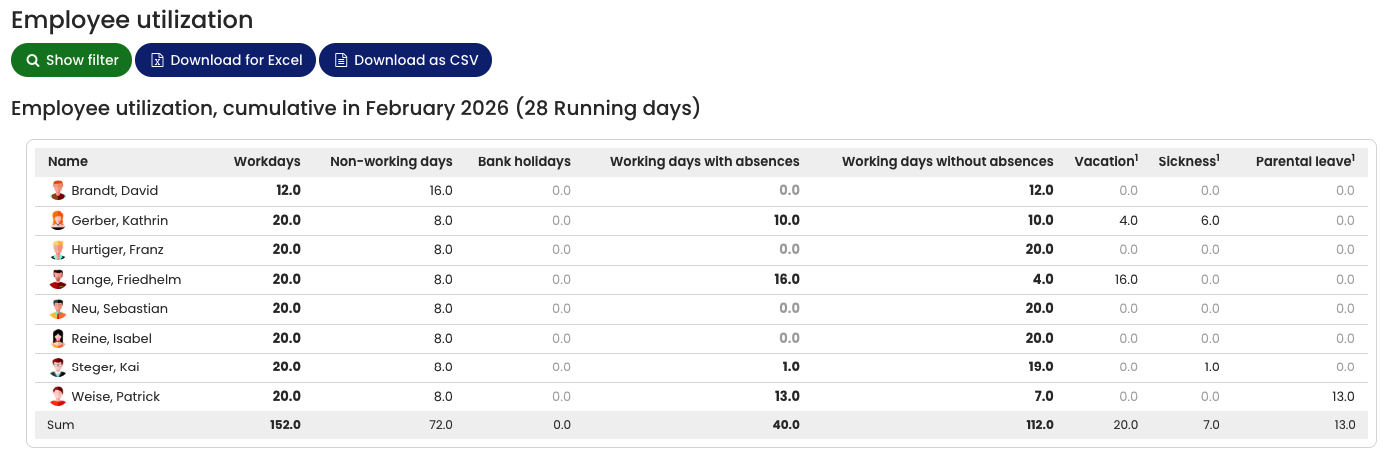This screenshot has height=460, width=1385.
Task: Click Friedhelm Lange's avatar icon
Action: pyautogui.click(x=58, y=280)
